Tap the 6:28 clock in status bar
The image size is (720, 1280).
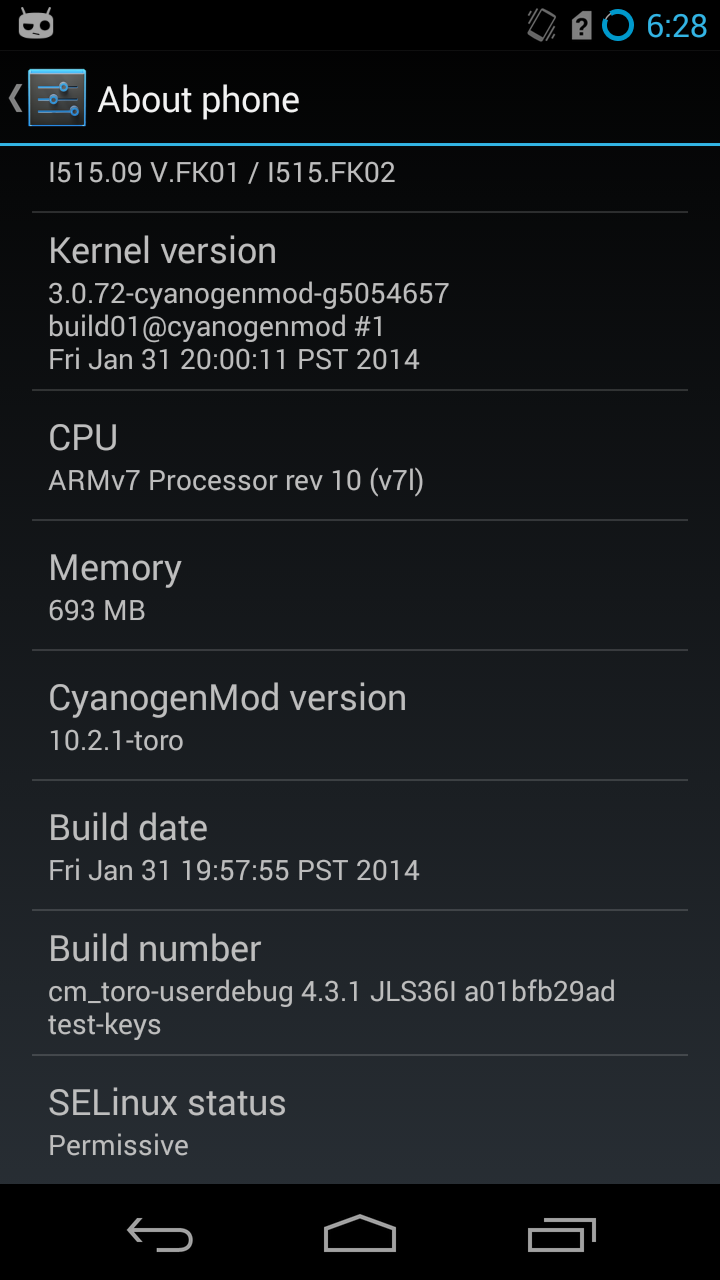click(677, 26)
